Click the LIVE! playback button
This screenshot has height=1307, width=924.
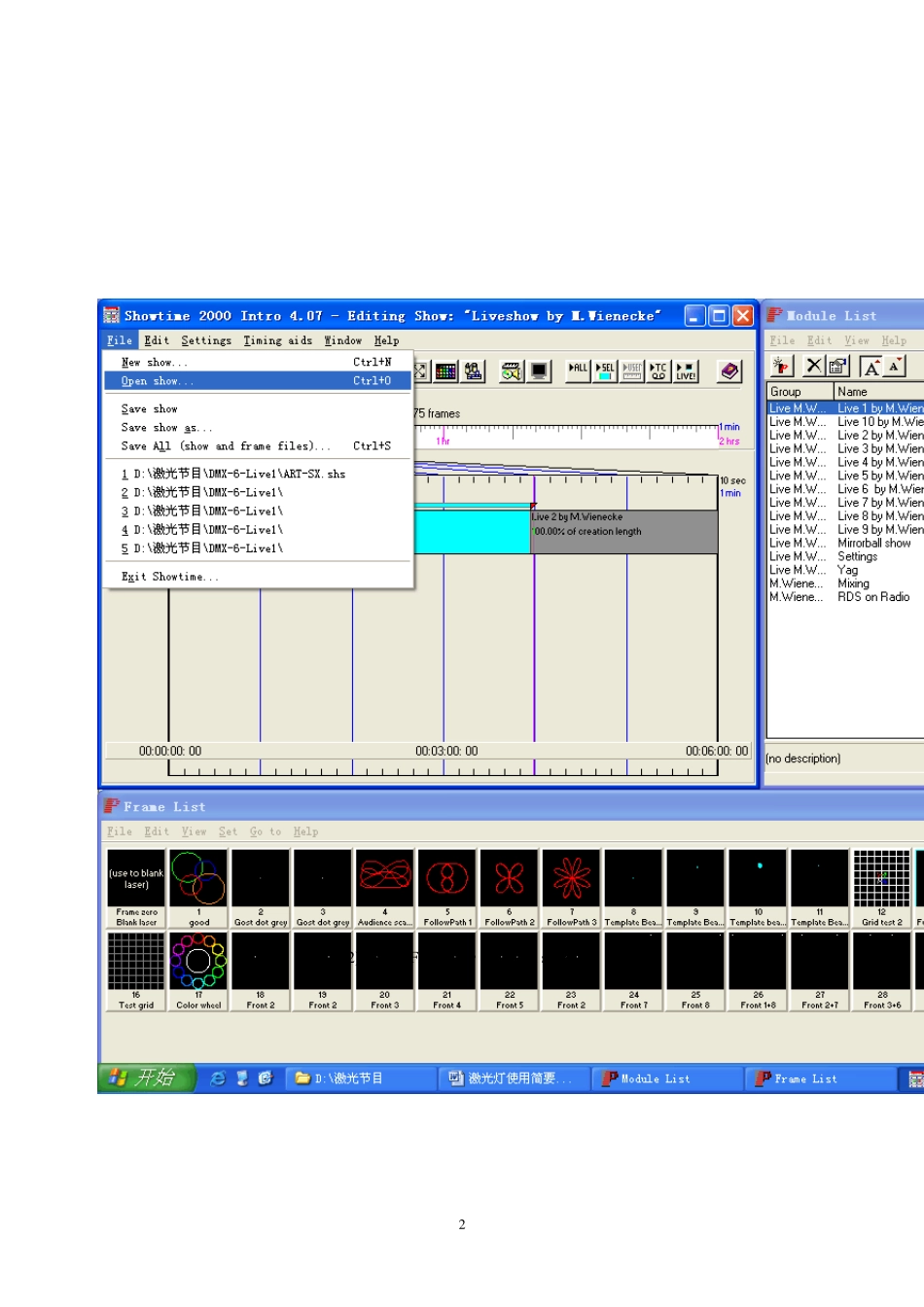coord(686,371)
